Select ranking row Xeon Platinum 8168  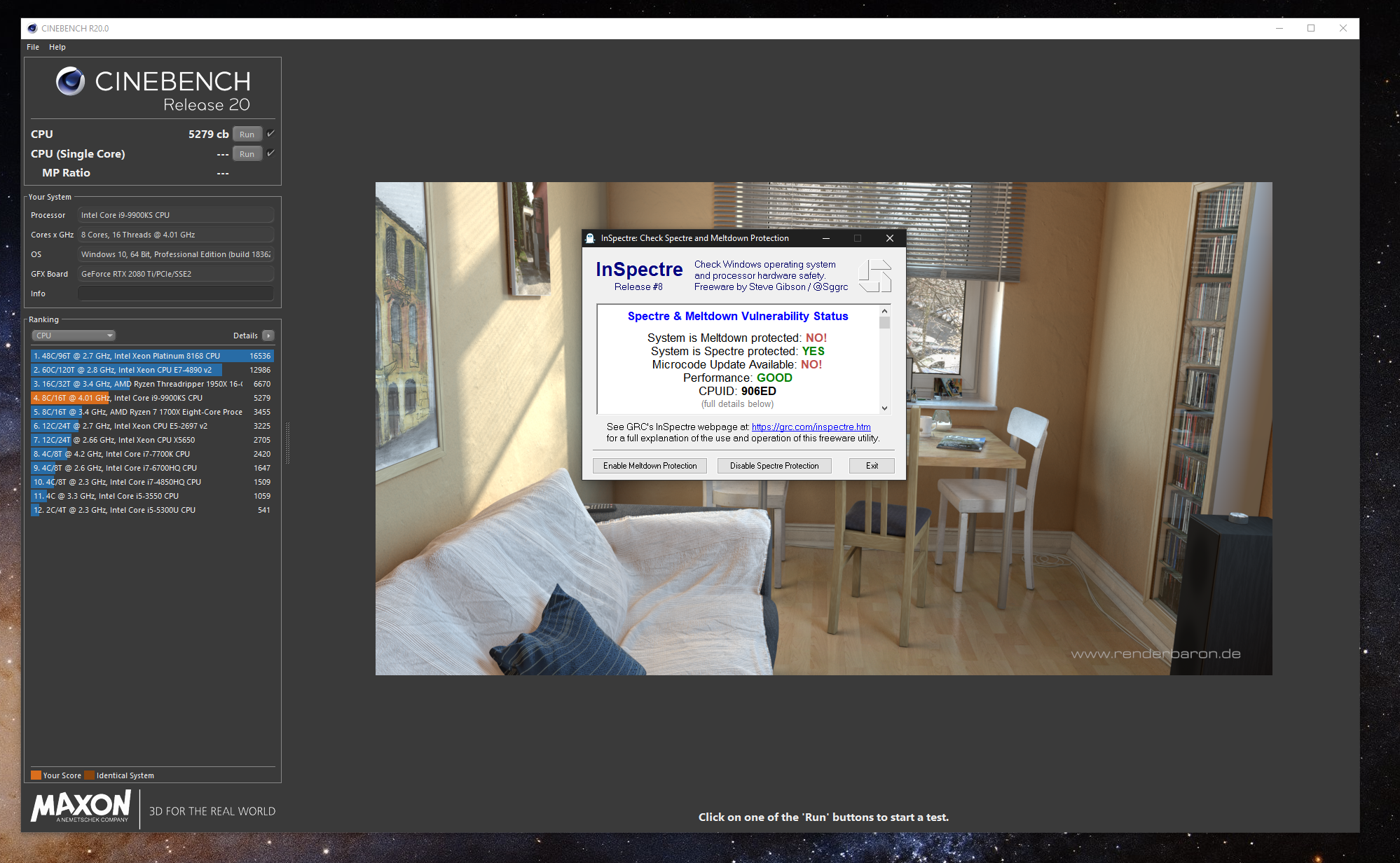[152, 356]
